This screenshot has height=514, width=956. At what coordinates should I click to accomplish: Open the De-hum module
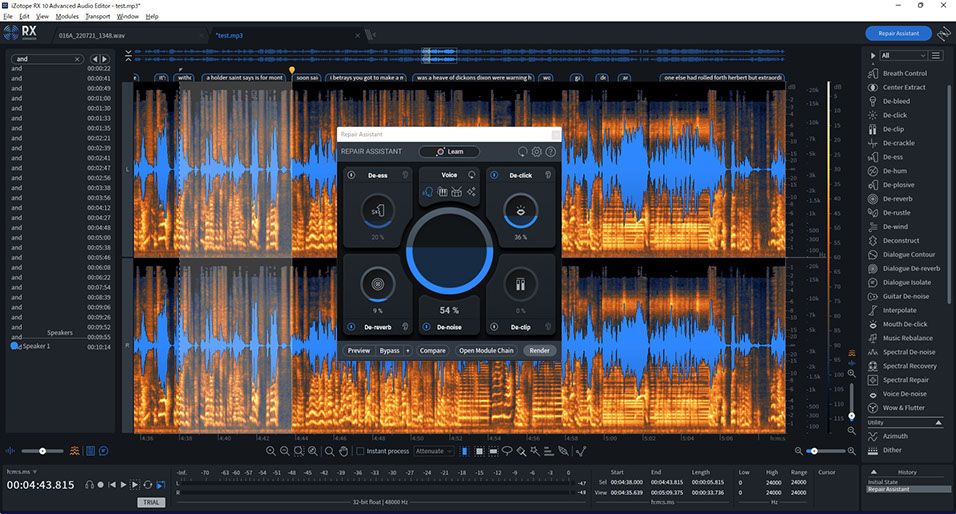[894, 171]
